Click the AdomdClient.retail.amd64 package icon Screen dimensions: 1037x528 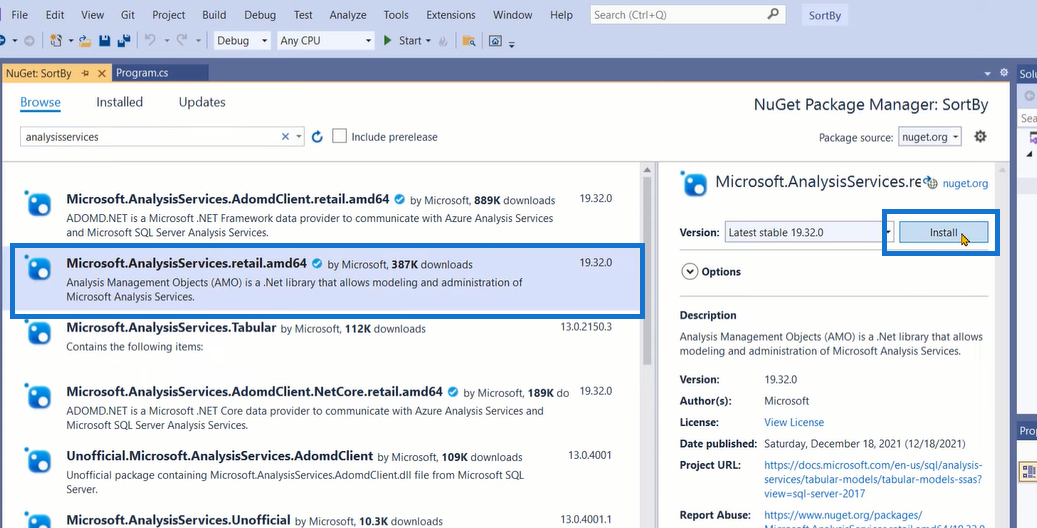38,204
